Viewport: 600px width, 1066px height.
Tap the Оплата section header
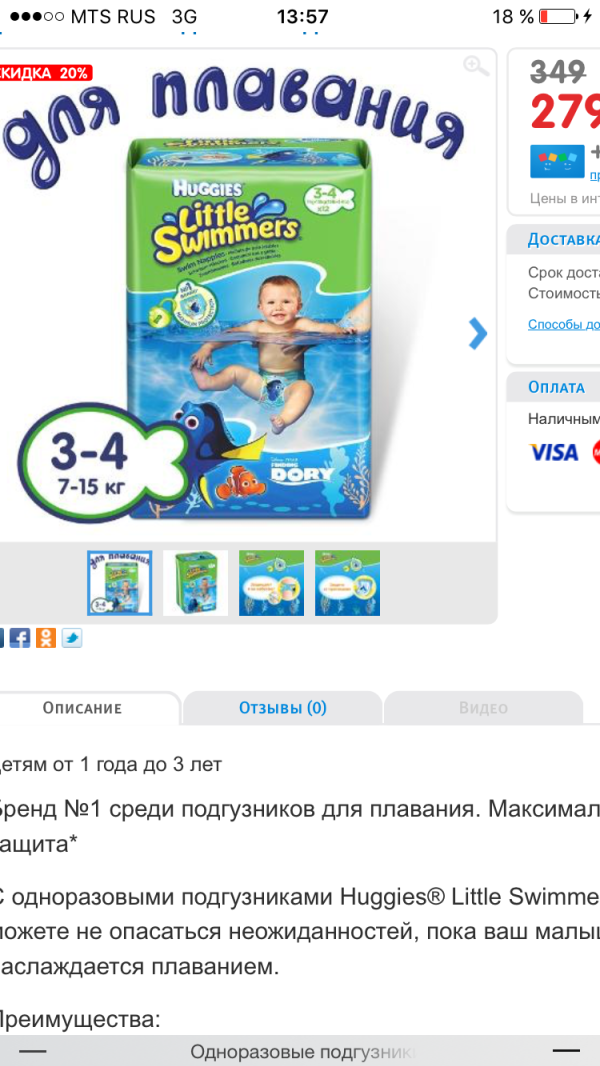pyautogui.click(x=554, y=388)
